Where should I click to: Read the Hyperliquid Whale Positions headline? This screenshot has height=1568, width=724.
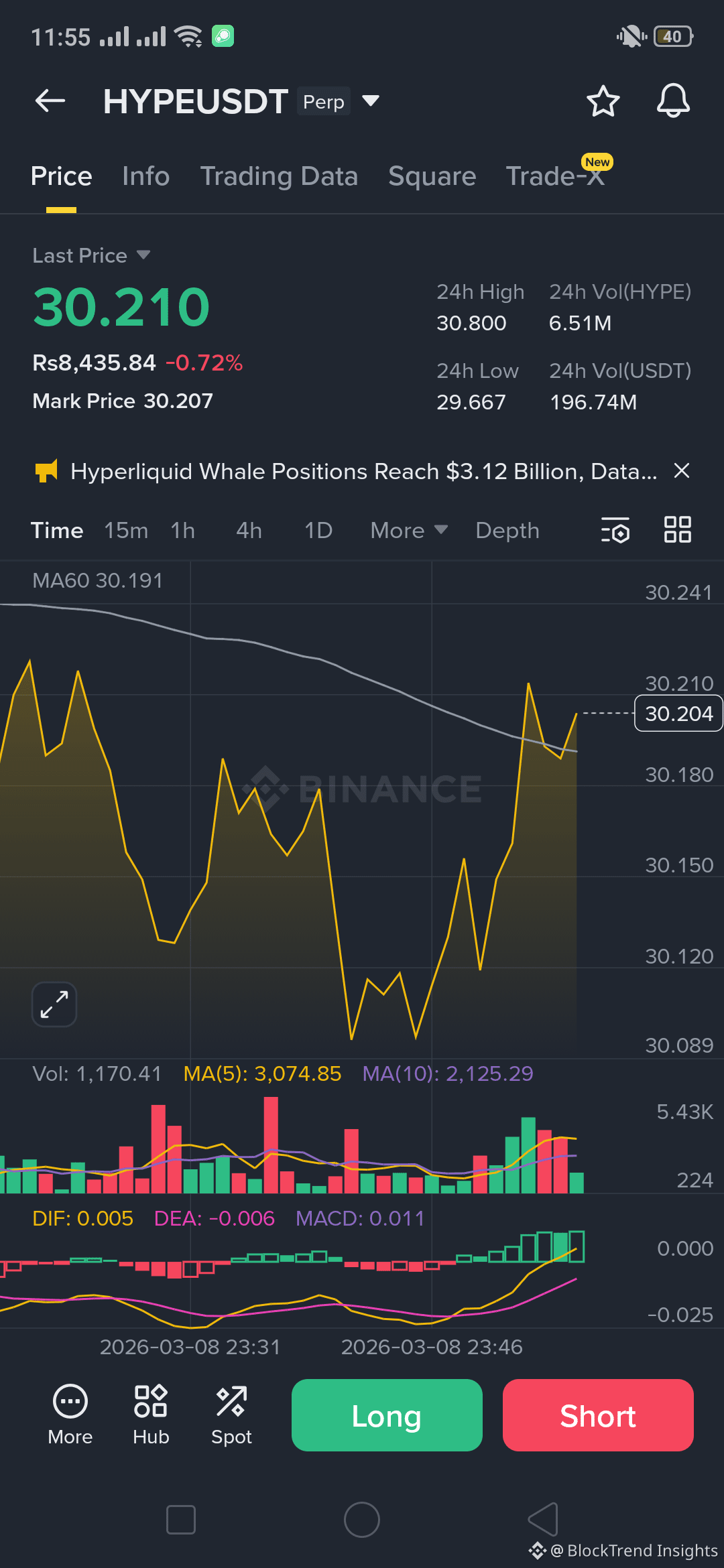click(364, 471)
